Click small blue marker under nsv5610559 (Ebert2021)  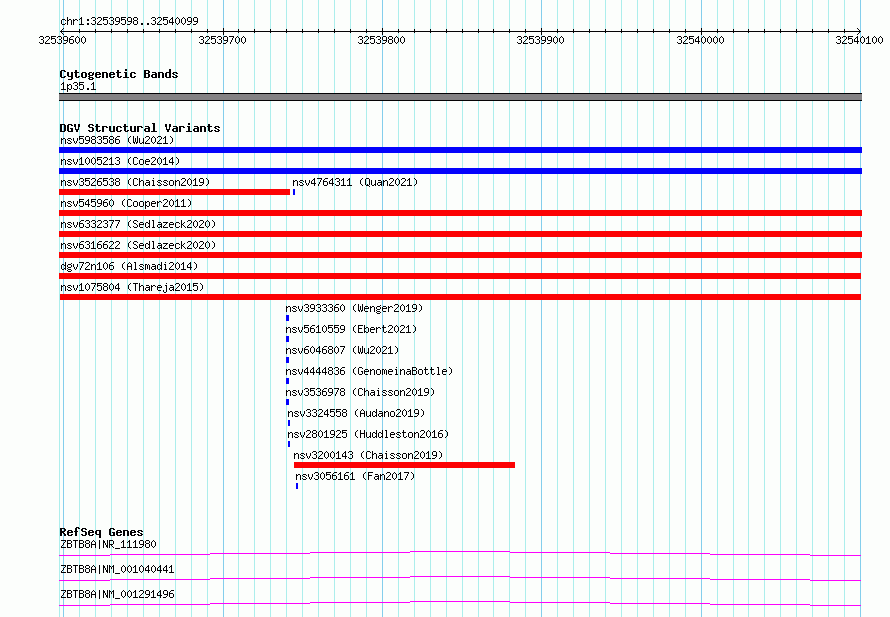(x=287, y=339)
